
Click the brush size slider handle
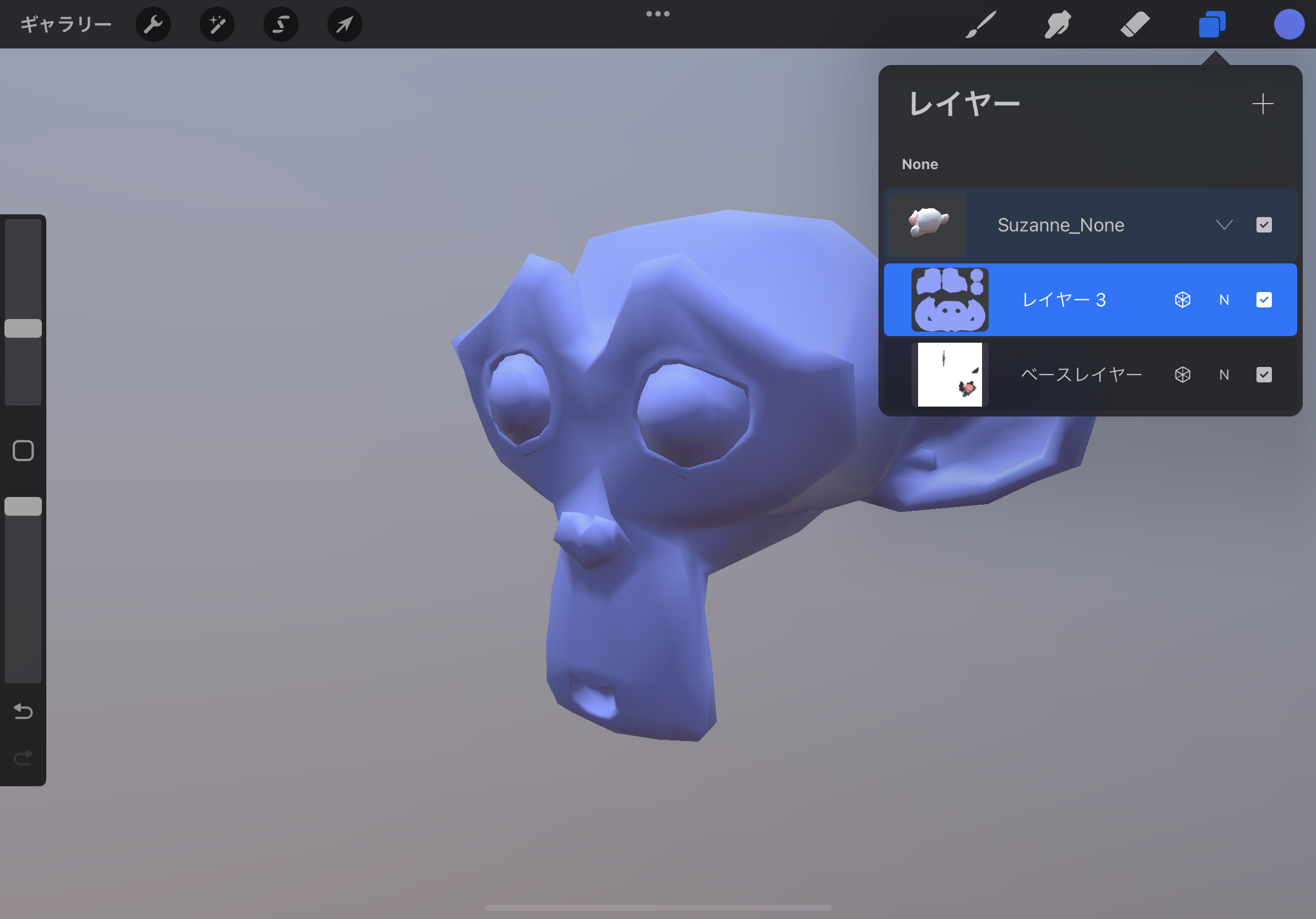click(23, 328)
